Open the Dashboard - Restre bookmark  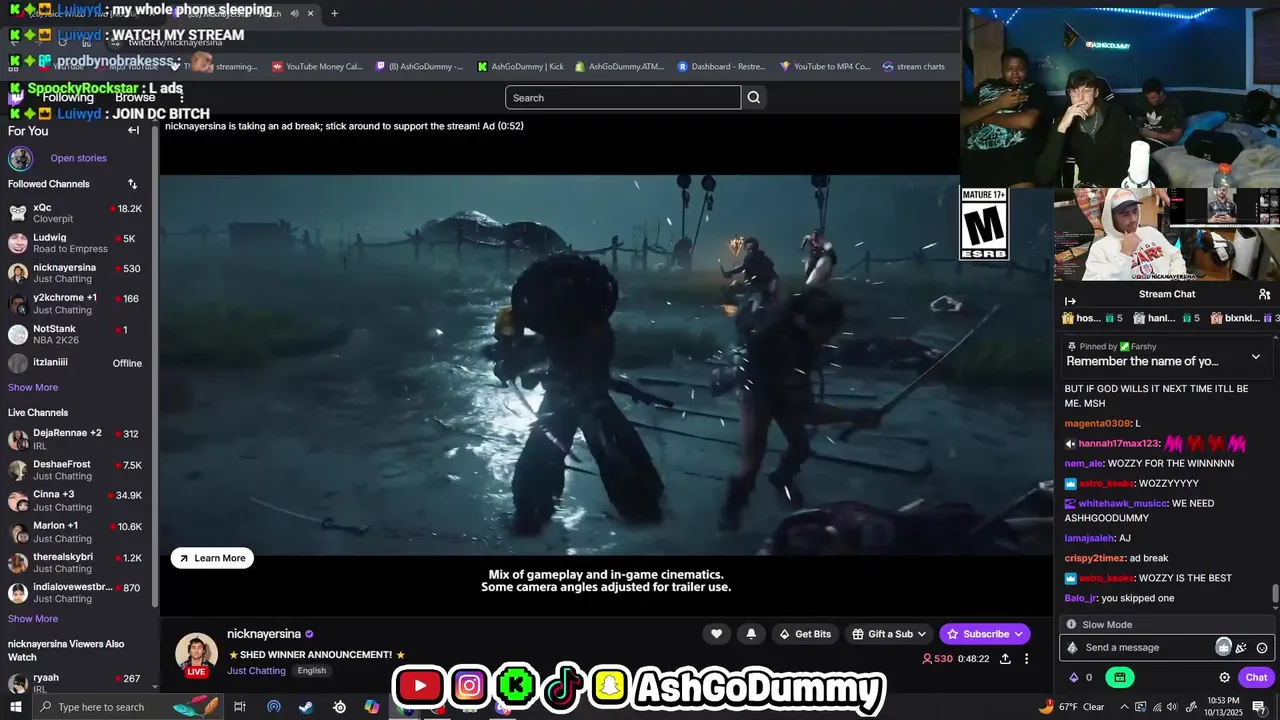(x=721, y=67)
